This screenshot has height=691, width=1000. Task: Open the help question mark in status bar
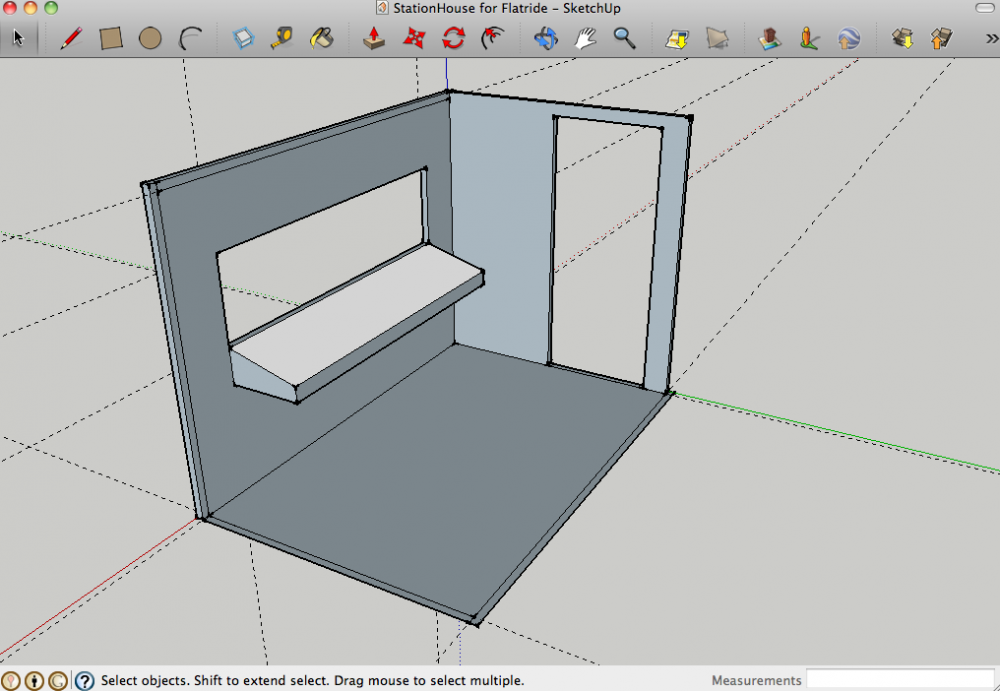pyautogui.click(x=85, y=681)
